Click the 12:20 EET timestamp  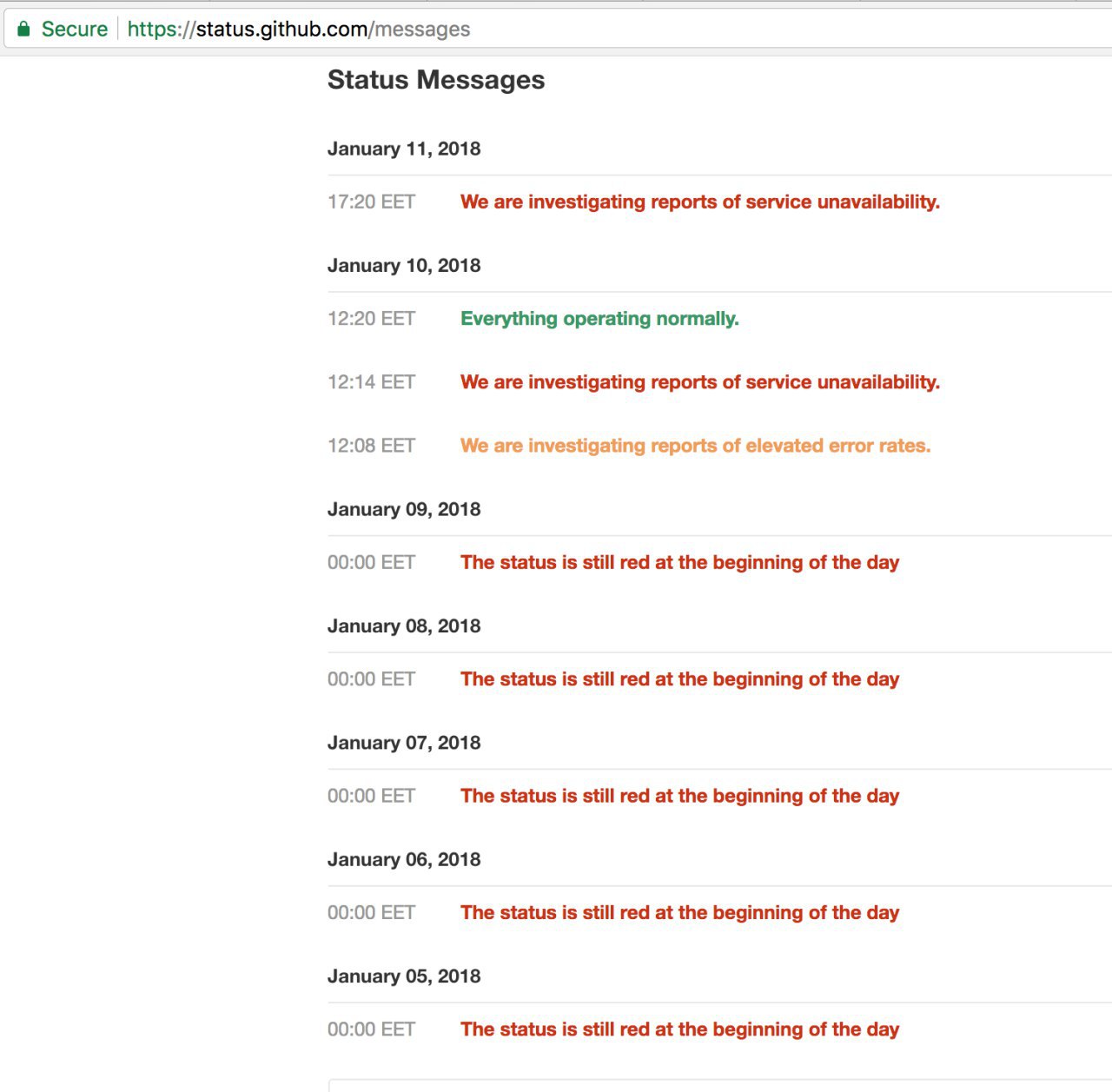pyautogui.click(x=371, y=319)
